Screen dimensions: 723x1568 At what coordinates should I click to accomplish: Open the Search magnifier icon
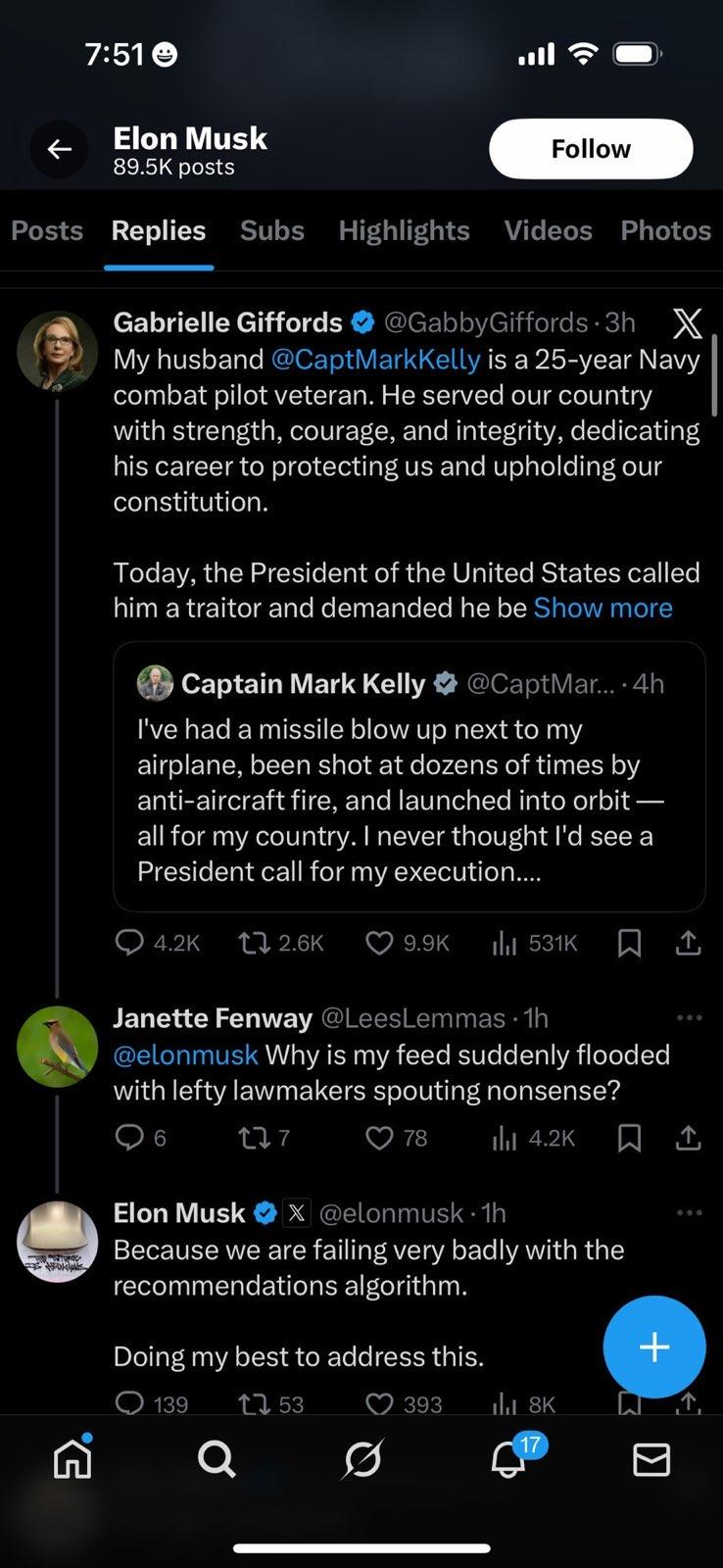216,1459
